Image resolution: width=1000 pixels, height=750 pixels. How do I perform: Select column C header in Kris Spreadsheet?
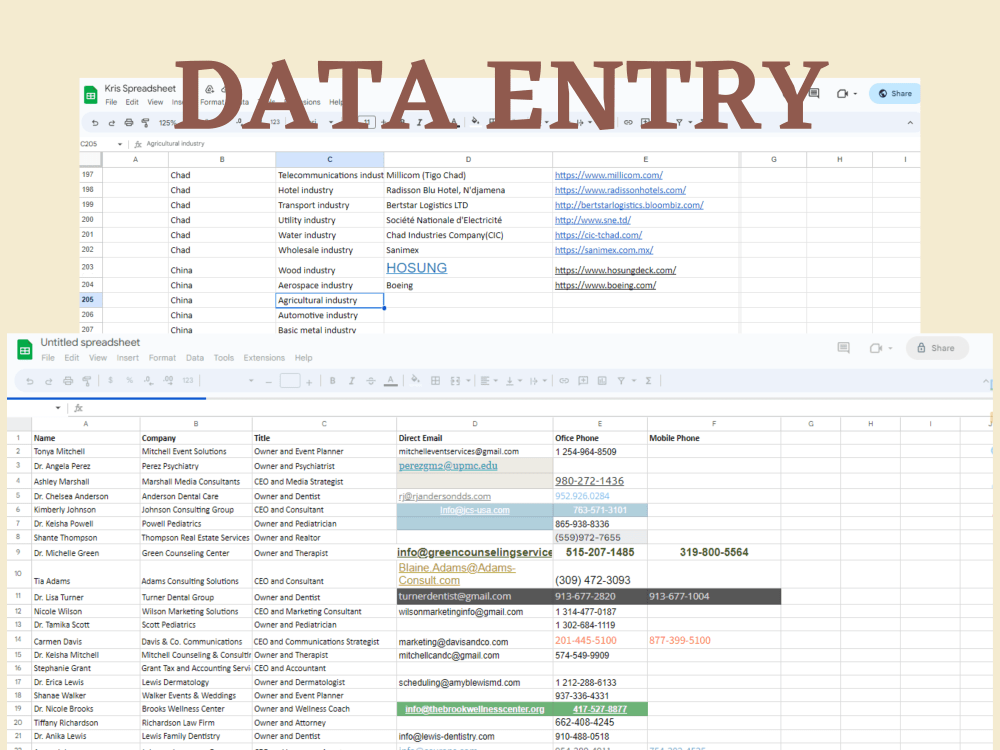pos(330,159)
